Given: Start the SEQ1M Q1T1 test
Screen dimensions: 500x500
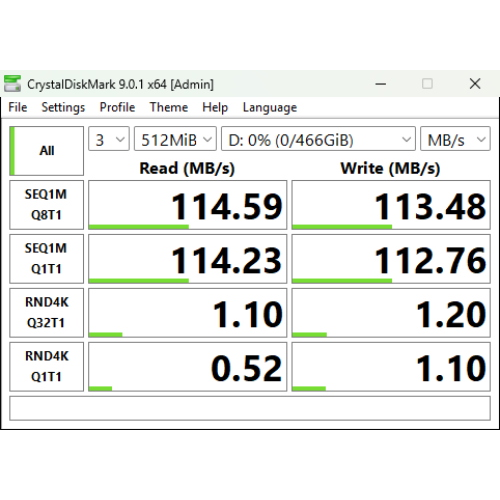Looking at the screenshot, I should 46,259.
